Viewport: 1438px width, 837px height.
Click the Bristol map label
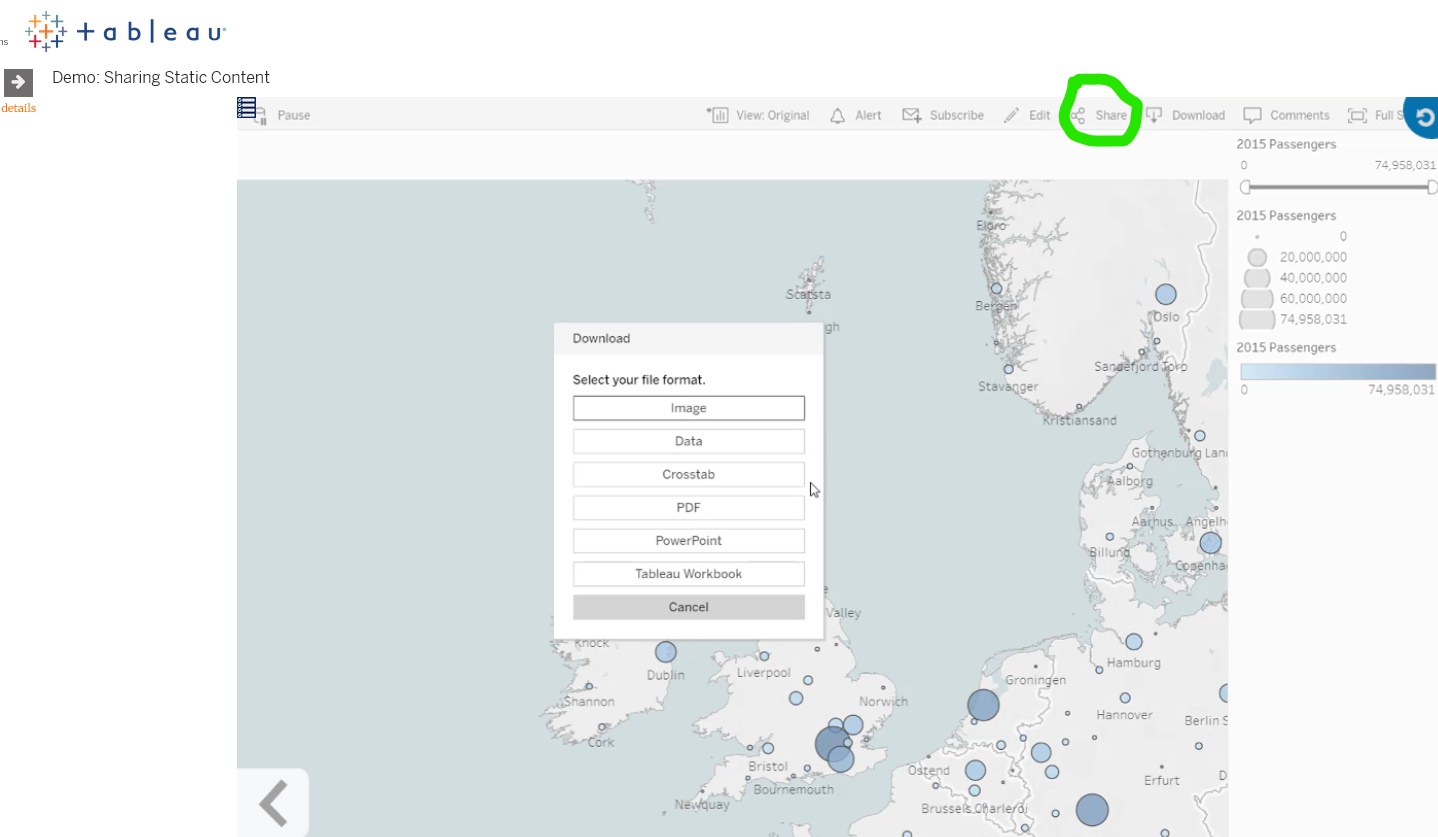pyautogui.click(x=768, y=766)
